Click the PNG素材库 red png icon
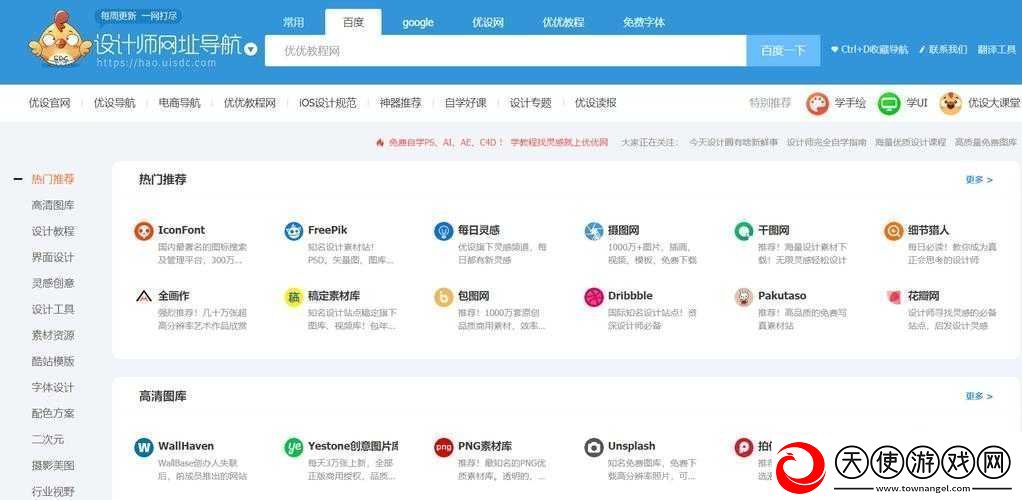The height and width of the screenshot is (500, 1022). click(444, 447)
